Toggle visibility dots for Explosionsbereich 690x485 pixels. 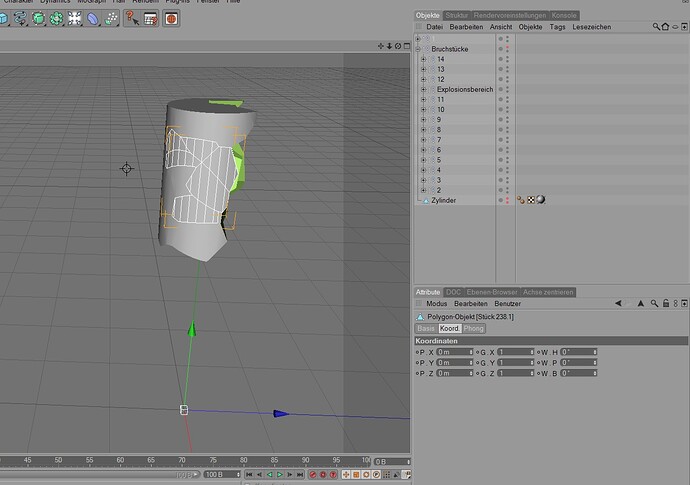click(x=507, y=89)
